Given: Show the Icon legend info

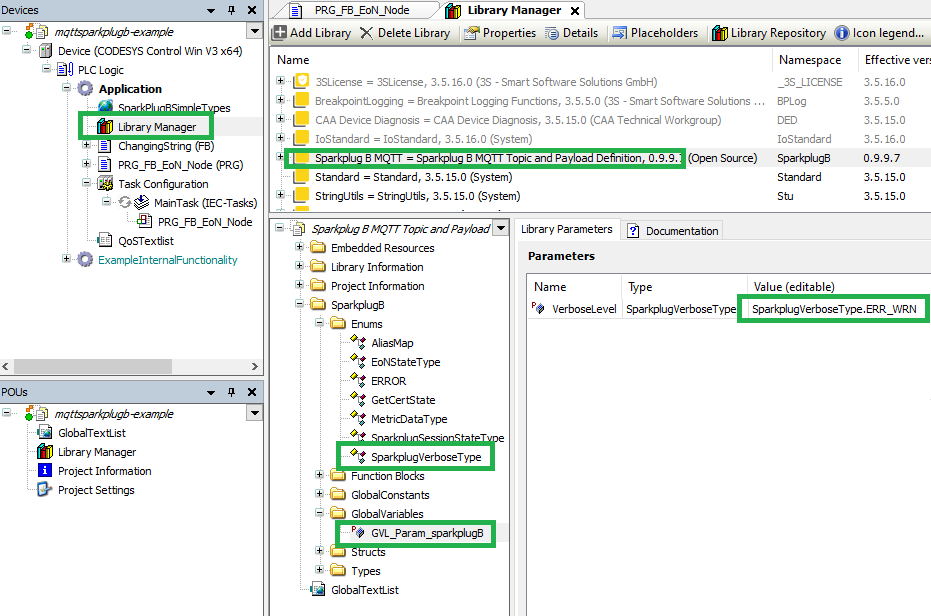Looking at the screenshot, I should point(842,33).
